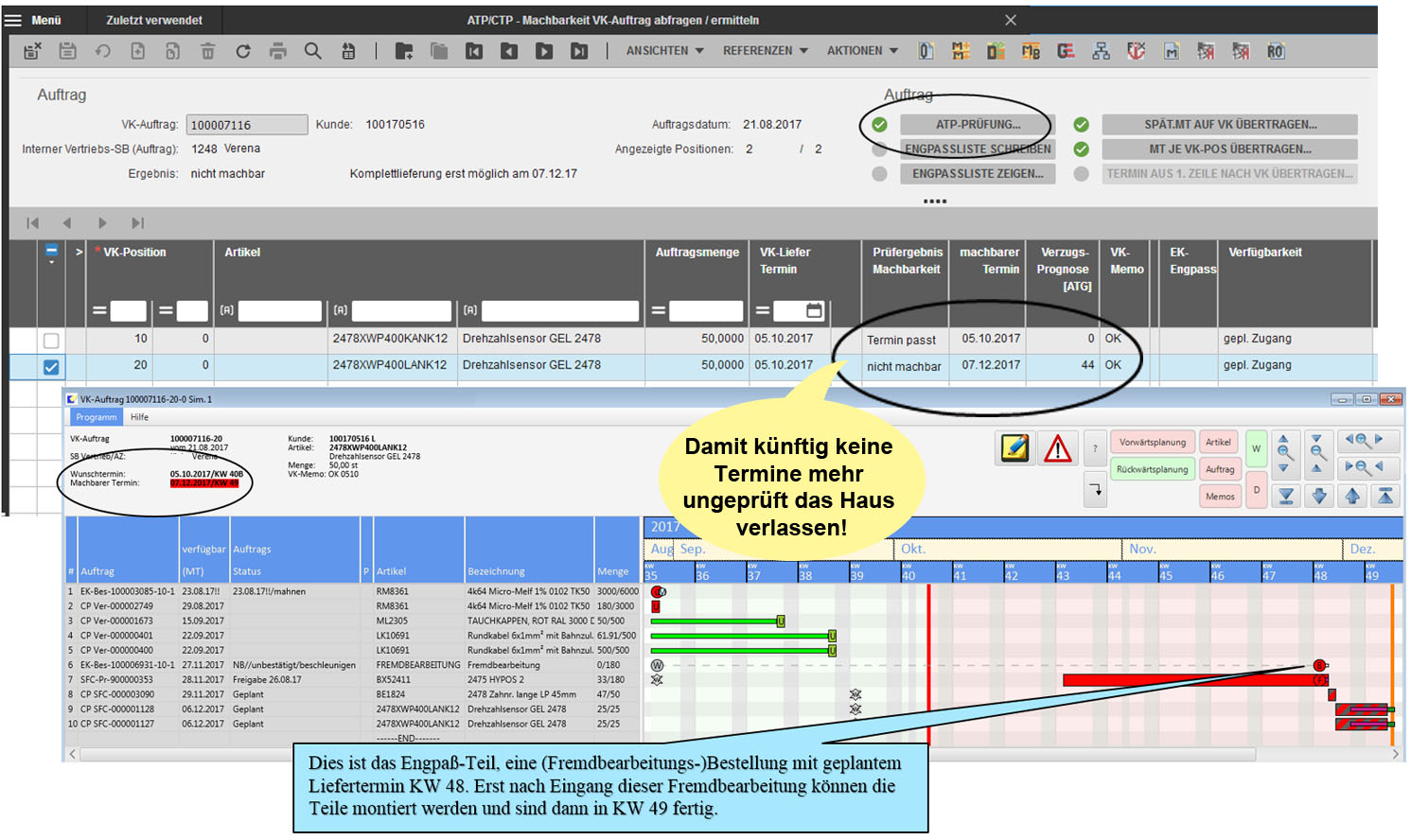Click the organization chart structure icon
Viewport: 1411px width, 840px height.
1101,51
